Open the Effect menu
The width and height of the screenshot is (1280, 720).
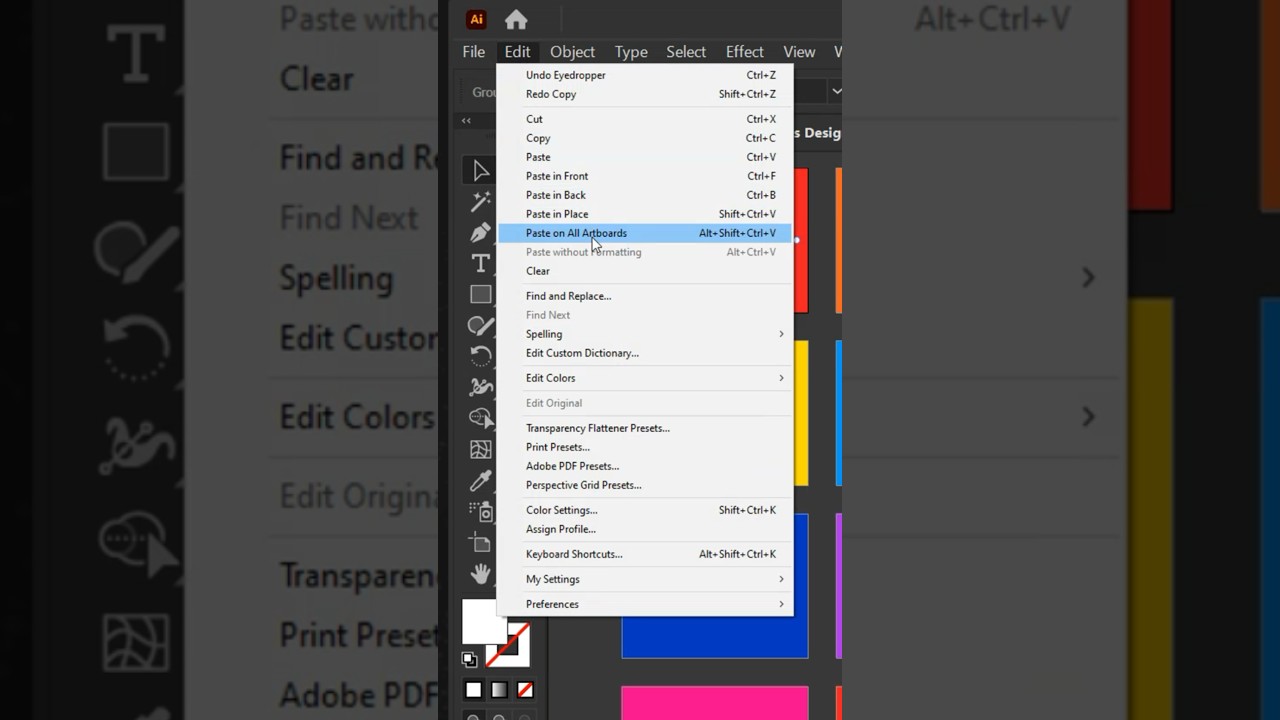pyautogui.click(x=745, y=52)
